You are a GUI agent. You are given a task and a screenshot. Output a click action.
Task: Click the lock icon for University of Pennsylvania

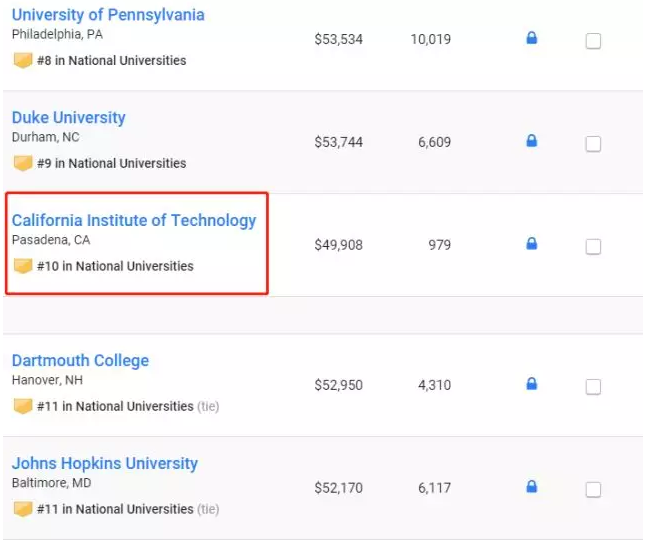click(x=532, y=38)
